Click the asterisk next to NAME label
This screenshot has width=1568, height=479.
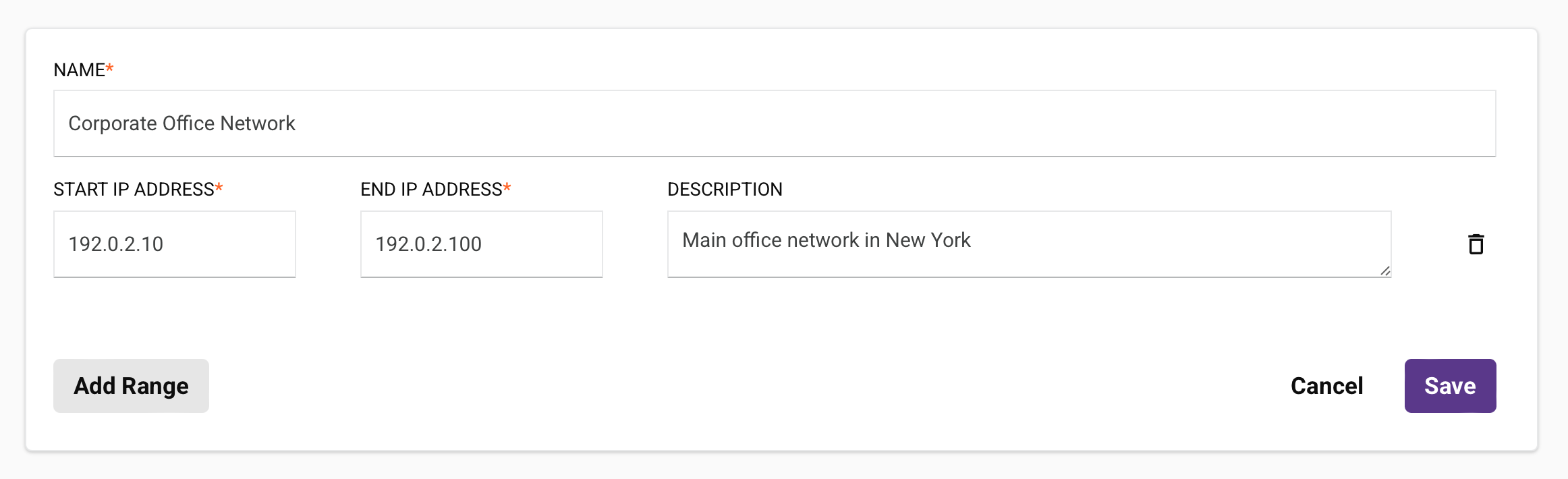(110, 68)
